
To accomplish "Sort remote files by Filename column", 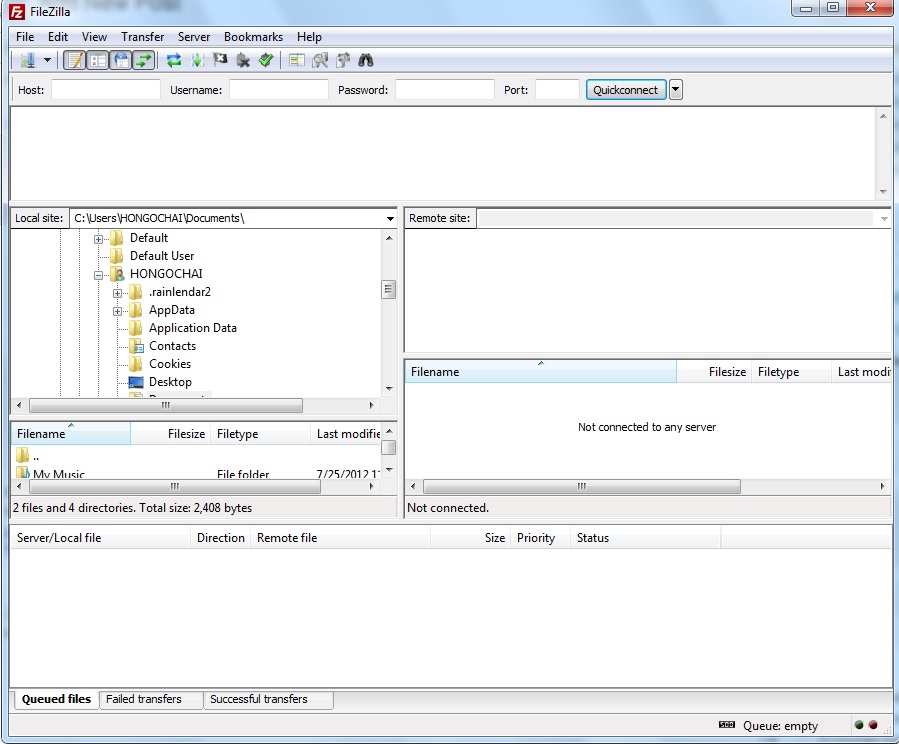I will tap(541, 371).
